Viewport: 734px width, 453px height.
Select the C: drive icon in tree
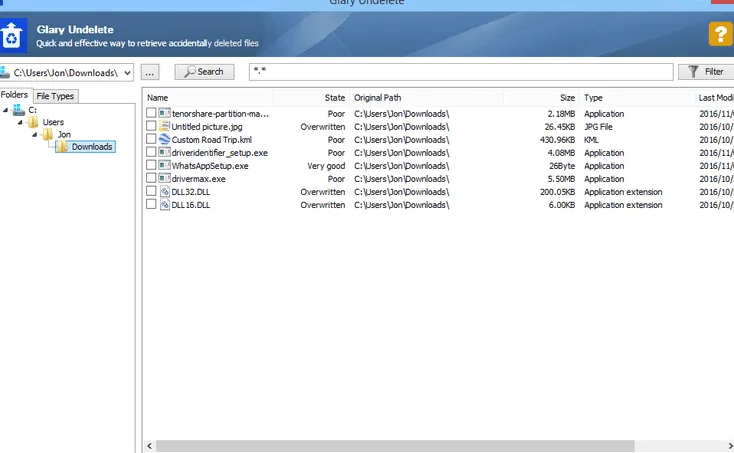coord(18,109)
